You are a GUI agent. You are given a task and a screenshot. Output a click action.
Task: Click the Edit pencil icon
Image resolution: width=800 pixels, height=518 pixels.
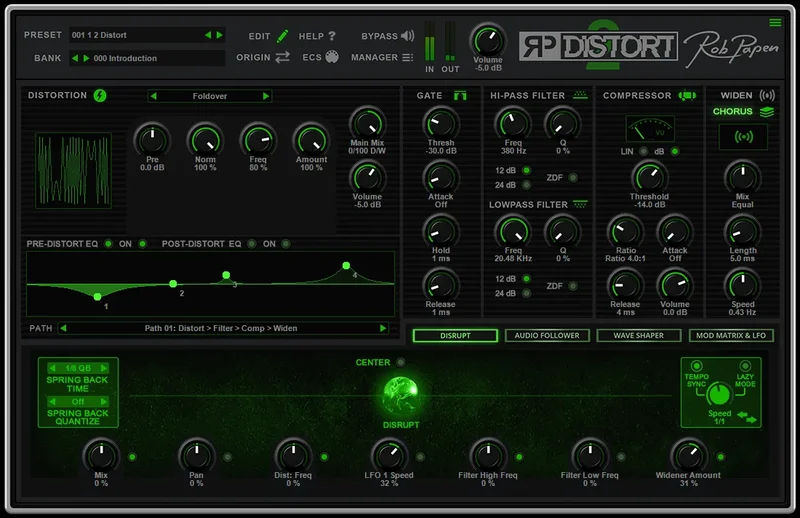pyautogui.click(x=282, y=36)
